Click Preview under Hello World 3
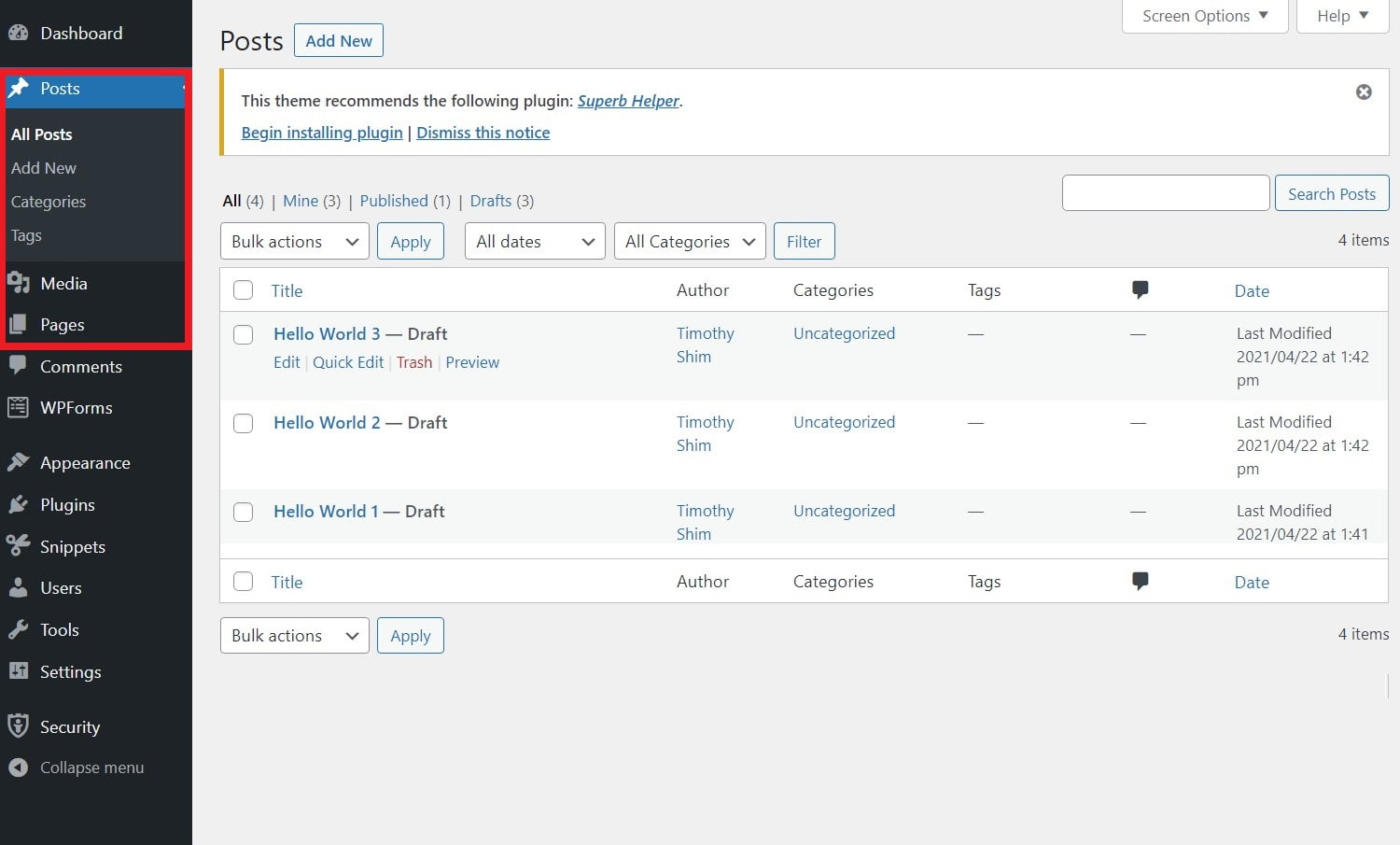1400x845 pixels. (x=472, y=362)
